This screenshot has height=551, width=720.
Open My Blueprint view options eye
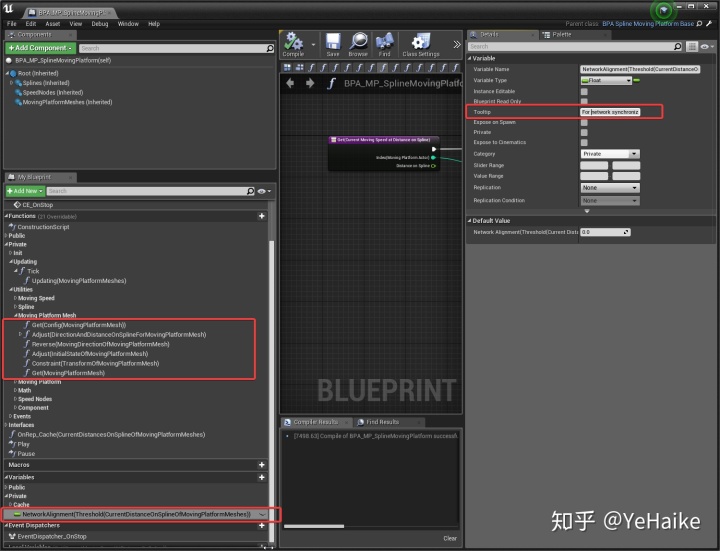click(x=264, y=191)
